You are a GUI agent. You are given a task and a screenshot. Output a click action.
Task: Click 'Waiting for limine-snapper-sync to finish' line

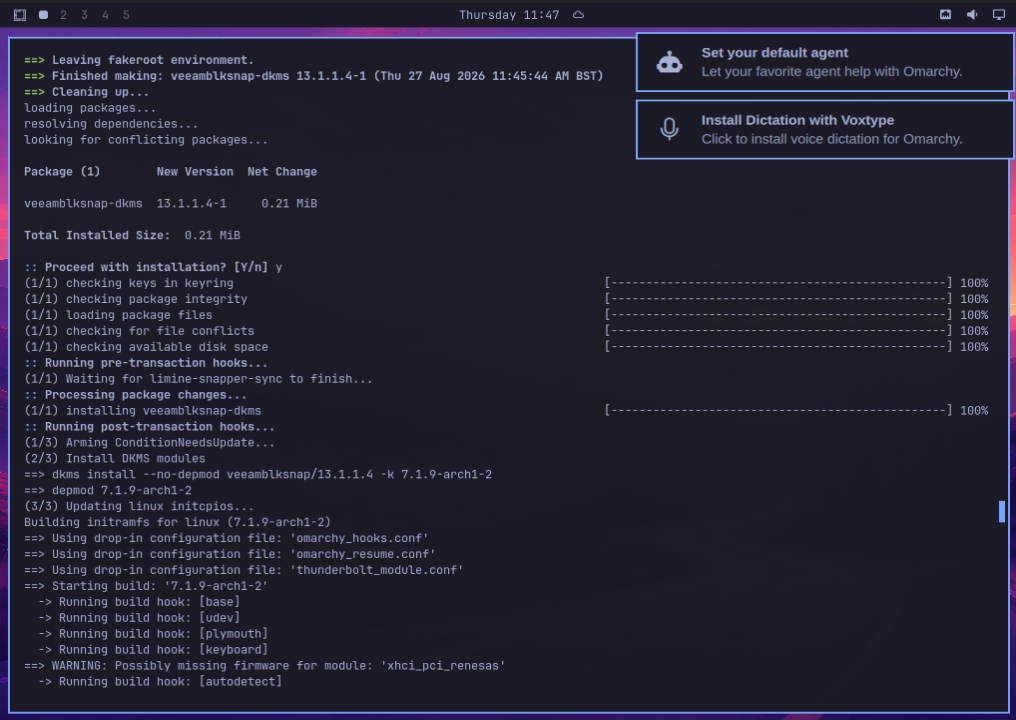[198, 378]
